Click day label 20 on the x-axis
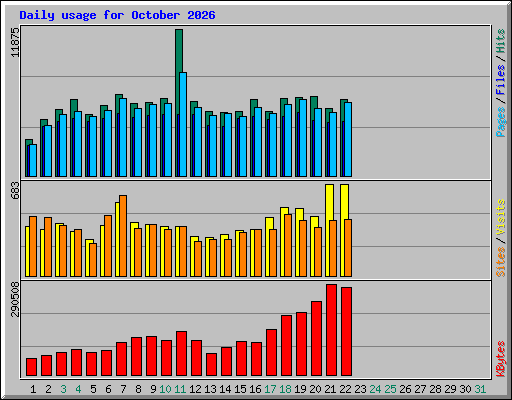 [x=315, y=389]
